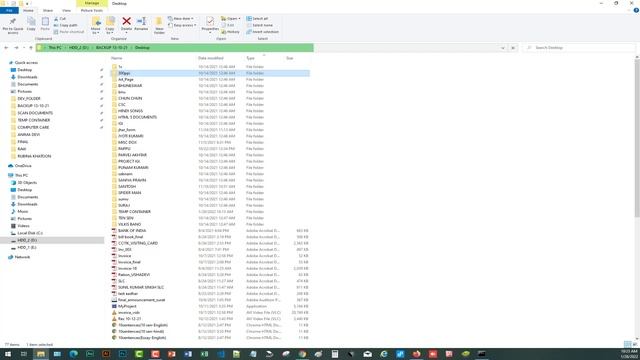Open the Help question mark icon
The width and height of the screenshot is (640, 360).
[x=636, y=10]
